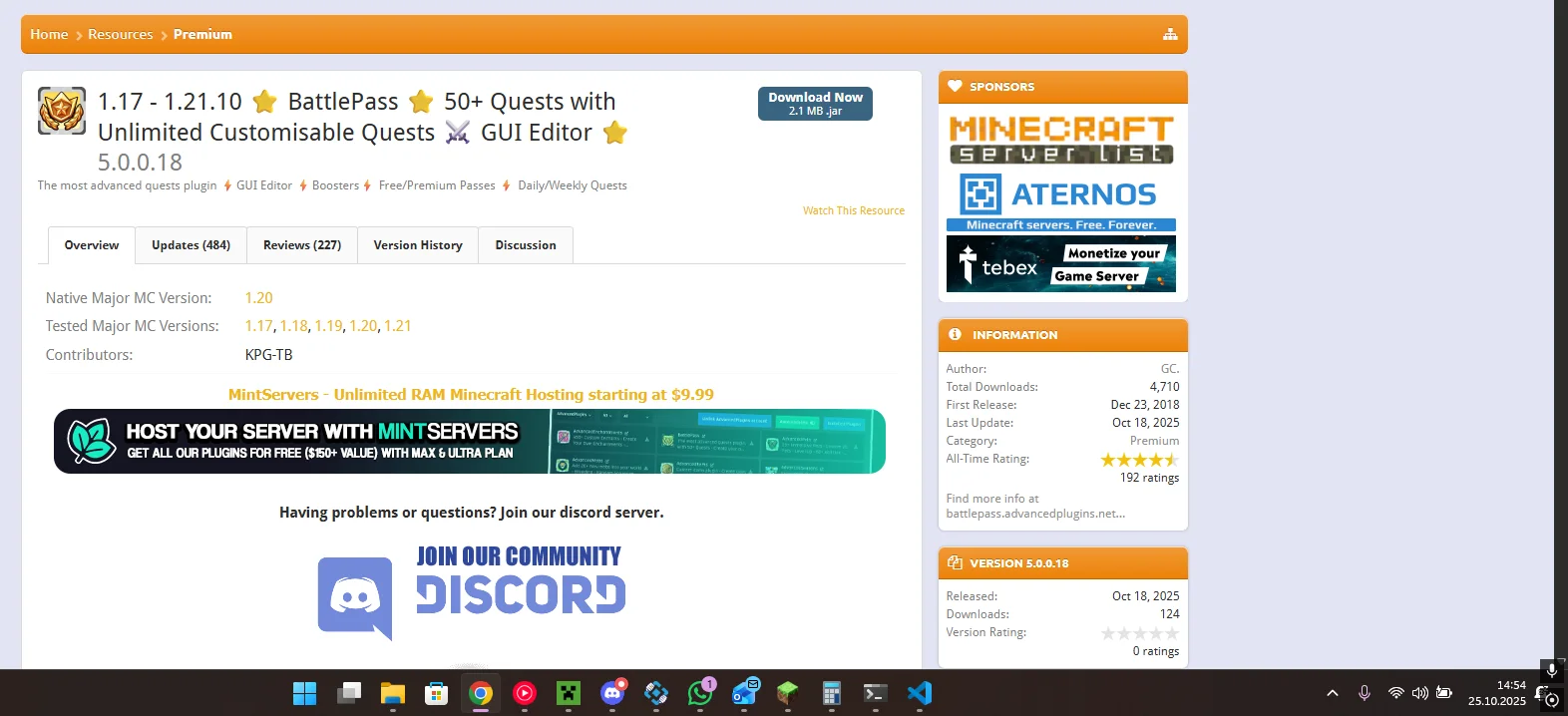Open tested version 1.21 link

[398, 326]
